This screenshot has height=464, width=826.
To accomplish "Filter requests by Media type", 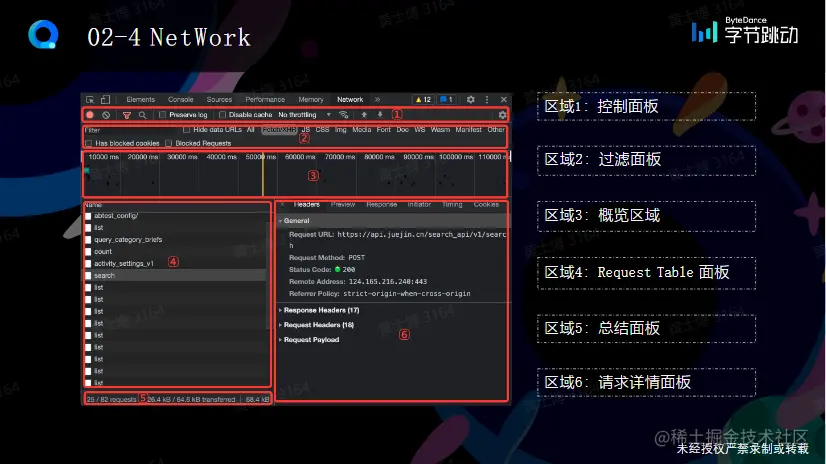I will (361, 130).
